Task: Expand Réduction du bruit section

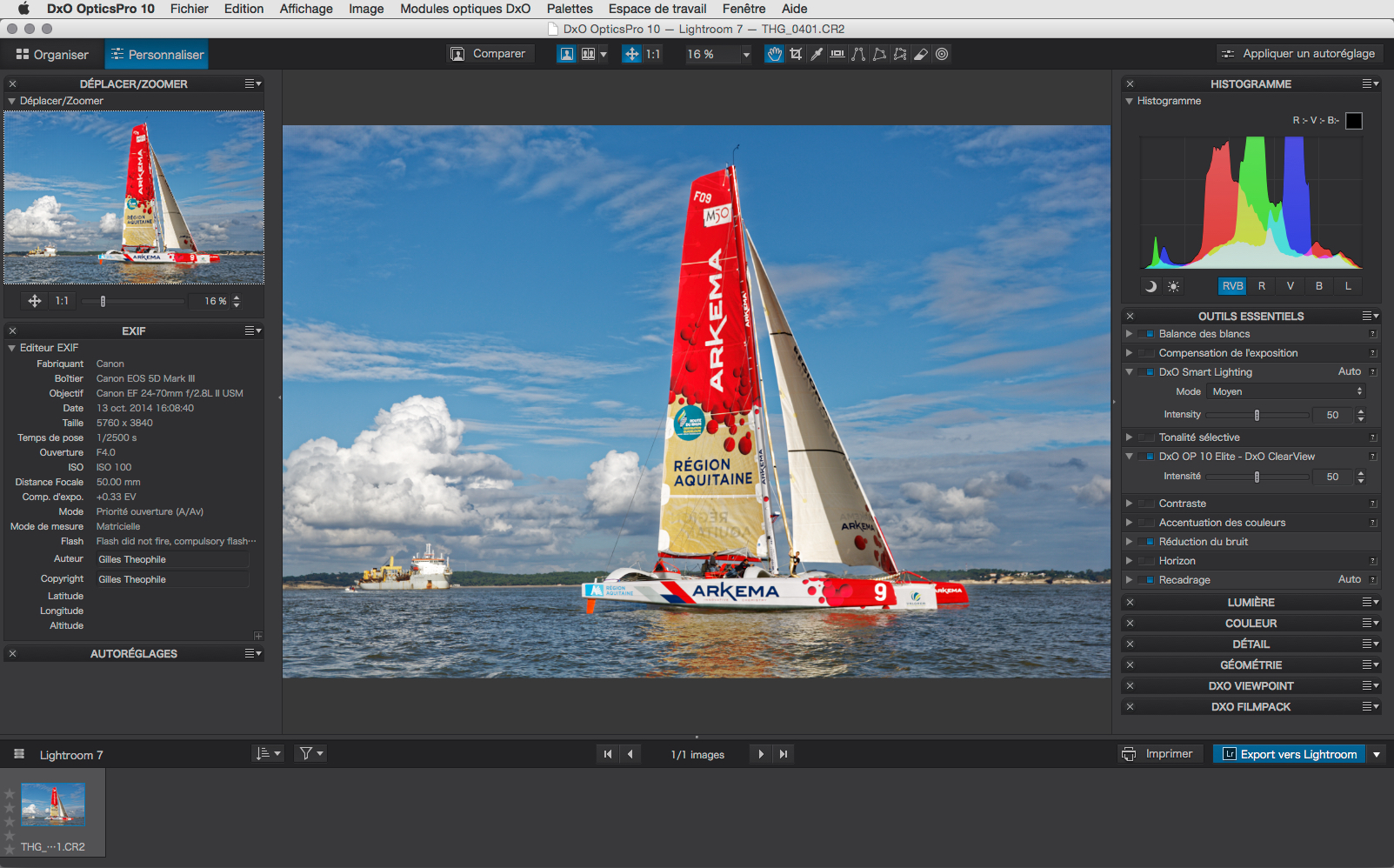Action: [1129, 542]
